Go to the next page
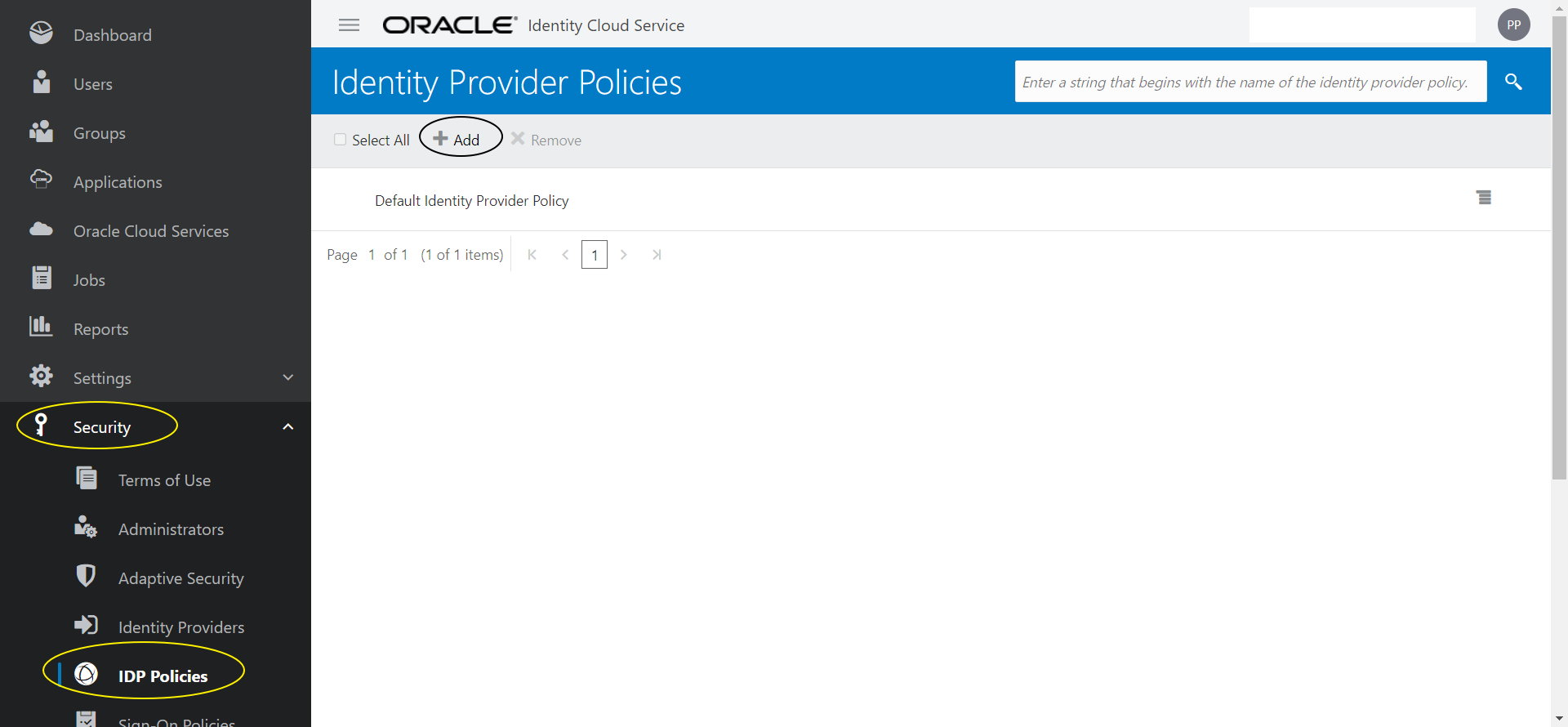Screen dimensions: 1568x727 pyautogui.click(x=624, y=255)
